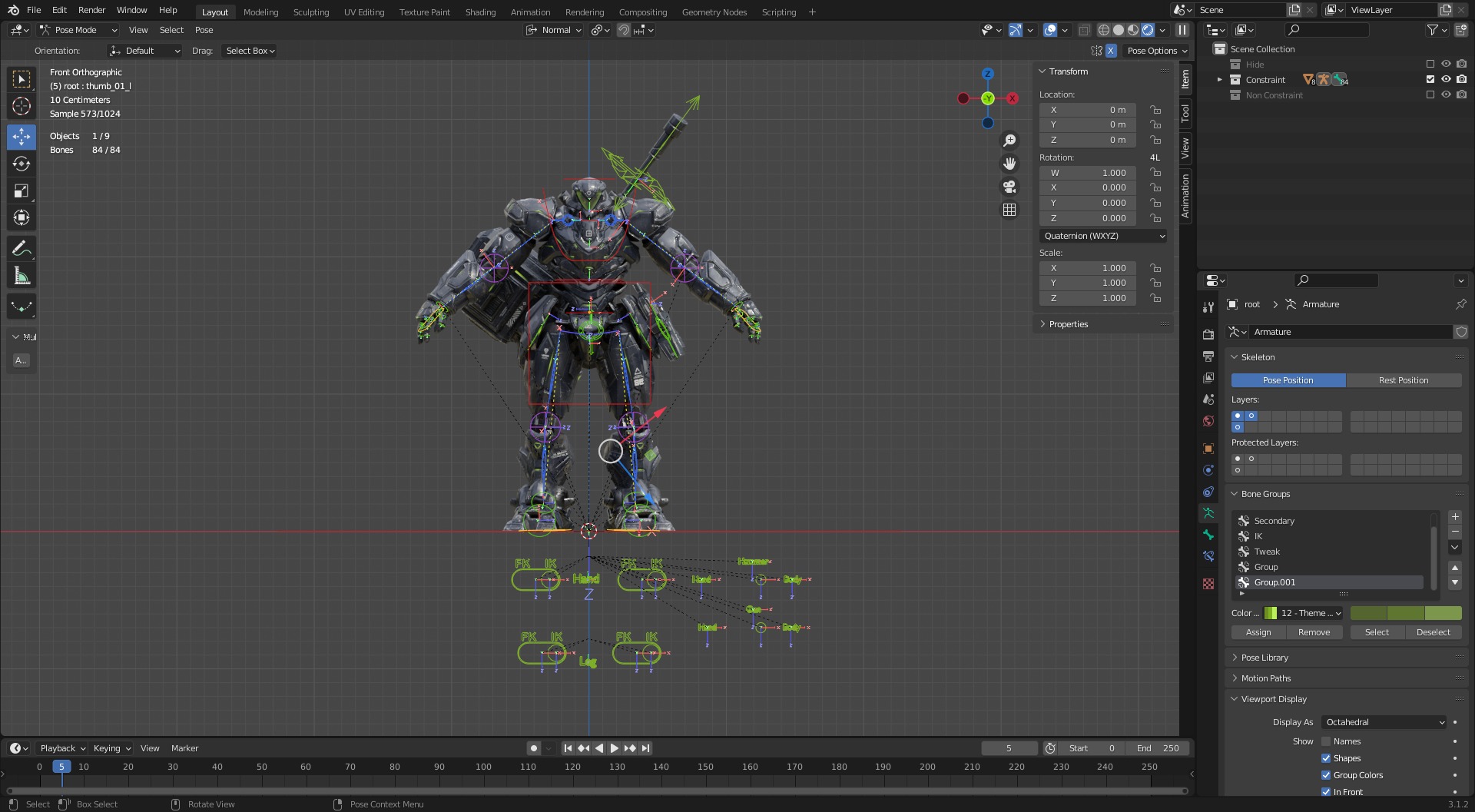Open the Orientation Default dropdown
Image resolution: width=1475 pixels, height=812 pixels.
[144, 51]
